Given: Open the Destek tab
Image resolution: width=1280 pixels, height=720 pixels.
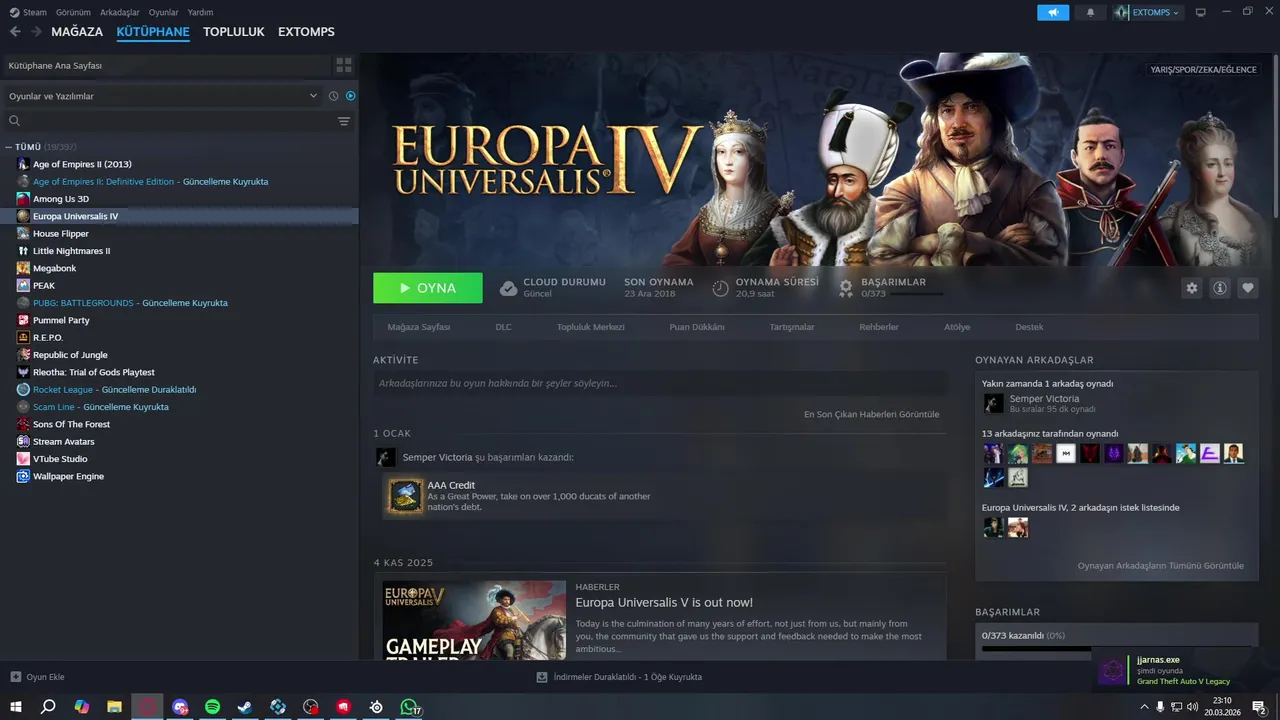Looking at the screenshot, I should [x=1029, y=327].
